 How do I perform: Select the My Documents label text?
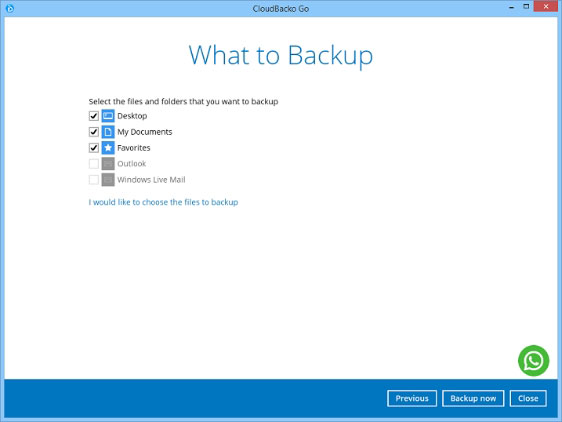144,132
